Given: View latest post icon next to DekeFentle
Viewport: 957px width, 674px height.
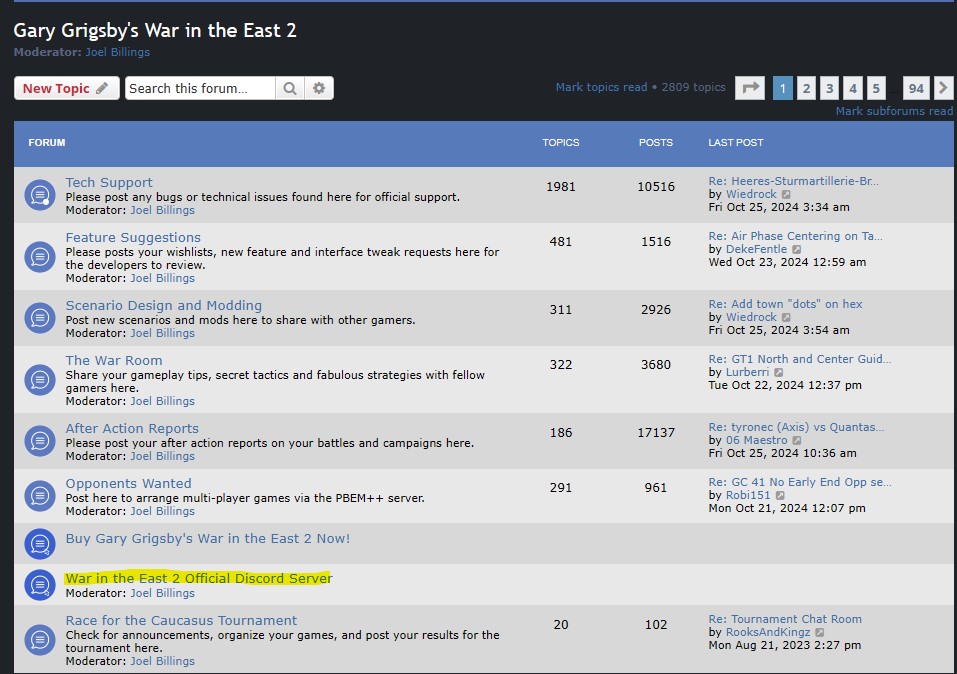Looking at the screenshot, I should pos(796,250).
